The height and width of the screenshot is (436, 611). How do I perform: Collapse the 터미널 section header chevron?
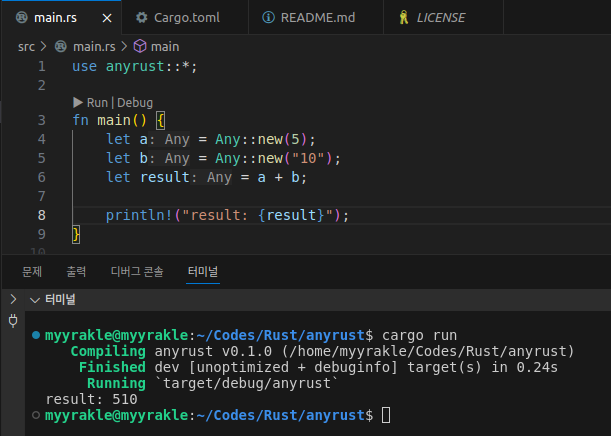point(35,299)
